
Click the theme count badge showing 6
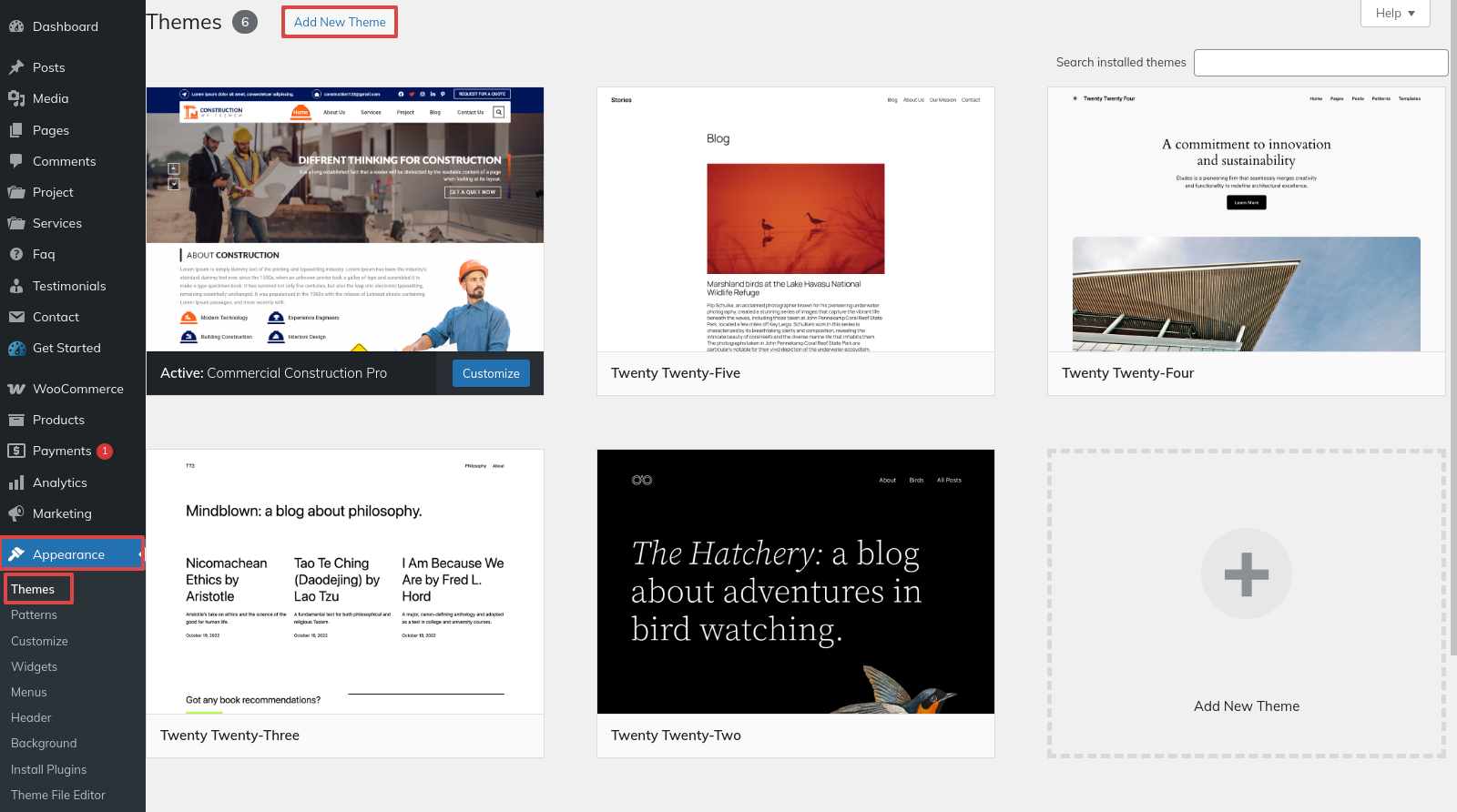point(245,22)
